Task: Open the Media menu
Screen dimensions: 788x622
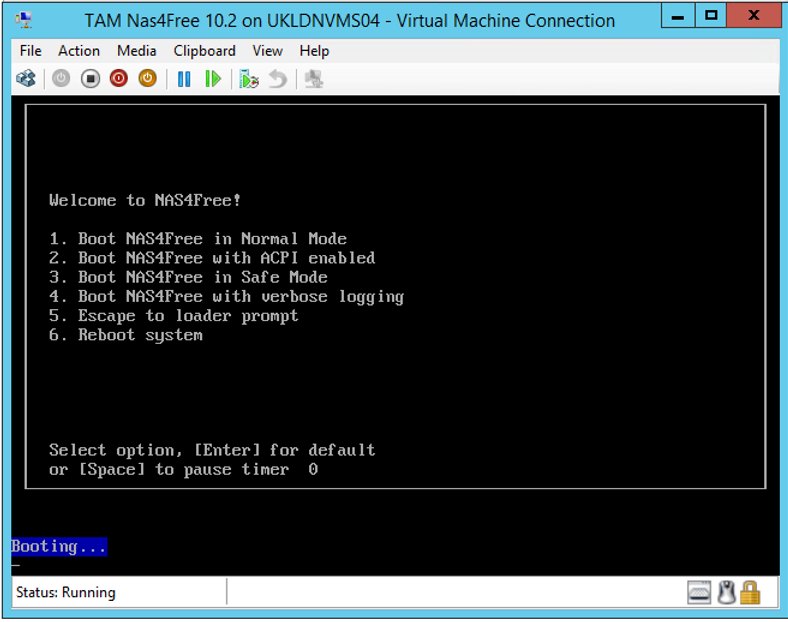Action: click(x=137, y=51)
